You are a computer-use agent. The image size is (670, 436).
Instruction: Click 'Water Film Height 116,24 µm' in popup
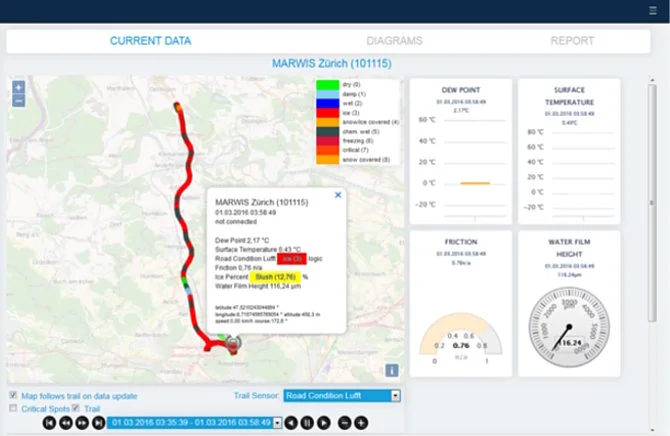click(x=258, y=286)
